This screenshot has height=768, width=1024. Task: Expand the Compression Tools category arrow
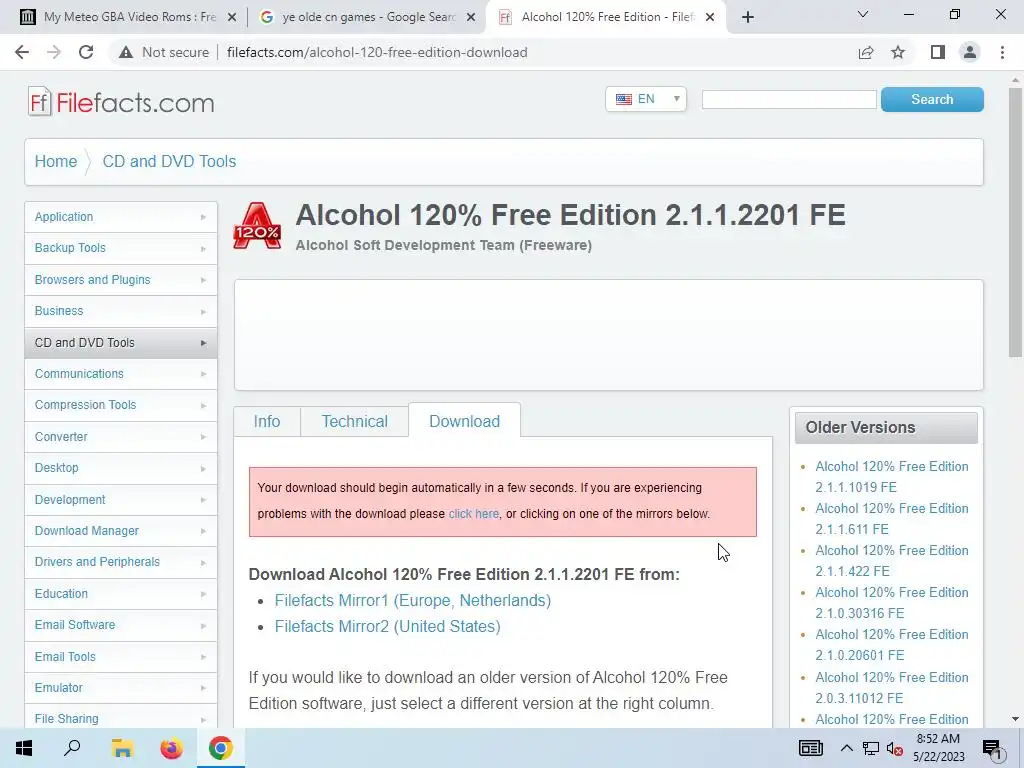coord(203,406)
